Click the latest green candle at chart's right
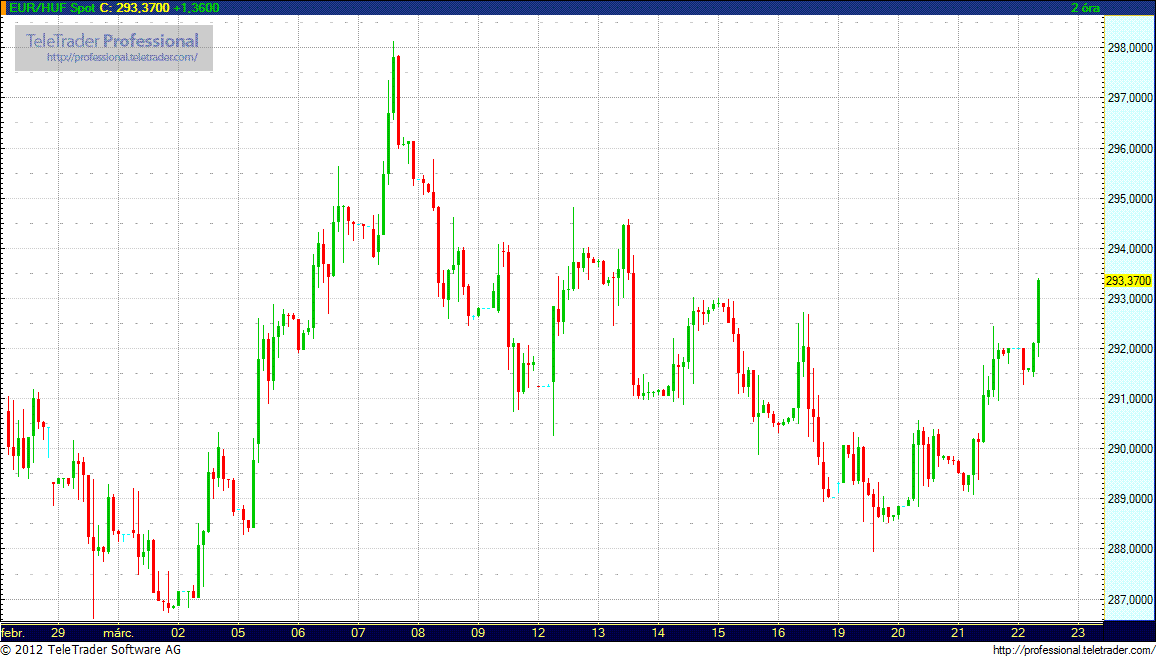The height and width of the screenshot is (659, 1156). pos(1039,310)
